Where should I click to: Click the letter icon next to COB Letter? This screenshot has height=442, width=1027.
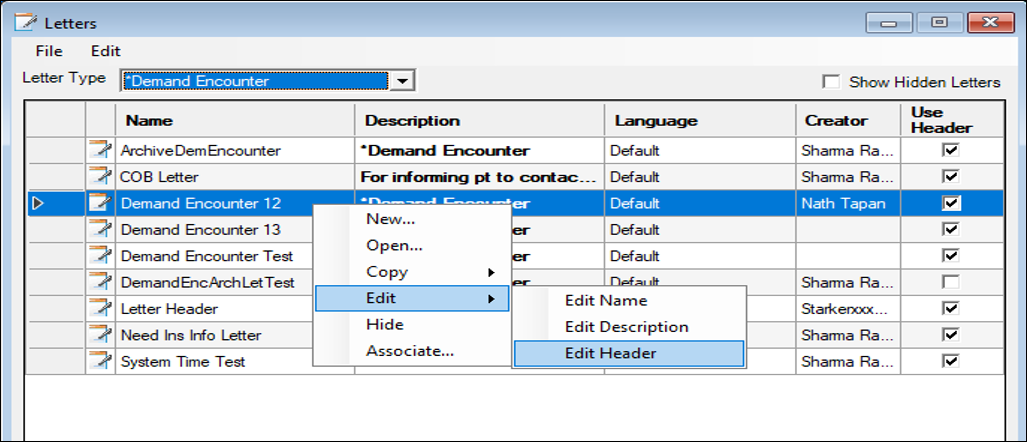[100, 177]
